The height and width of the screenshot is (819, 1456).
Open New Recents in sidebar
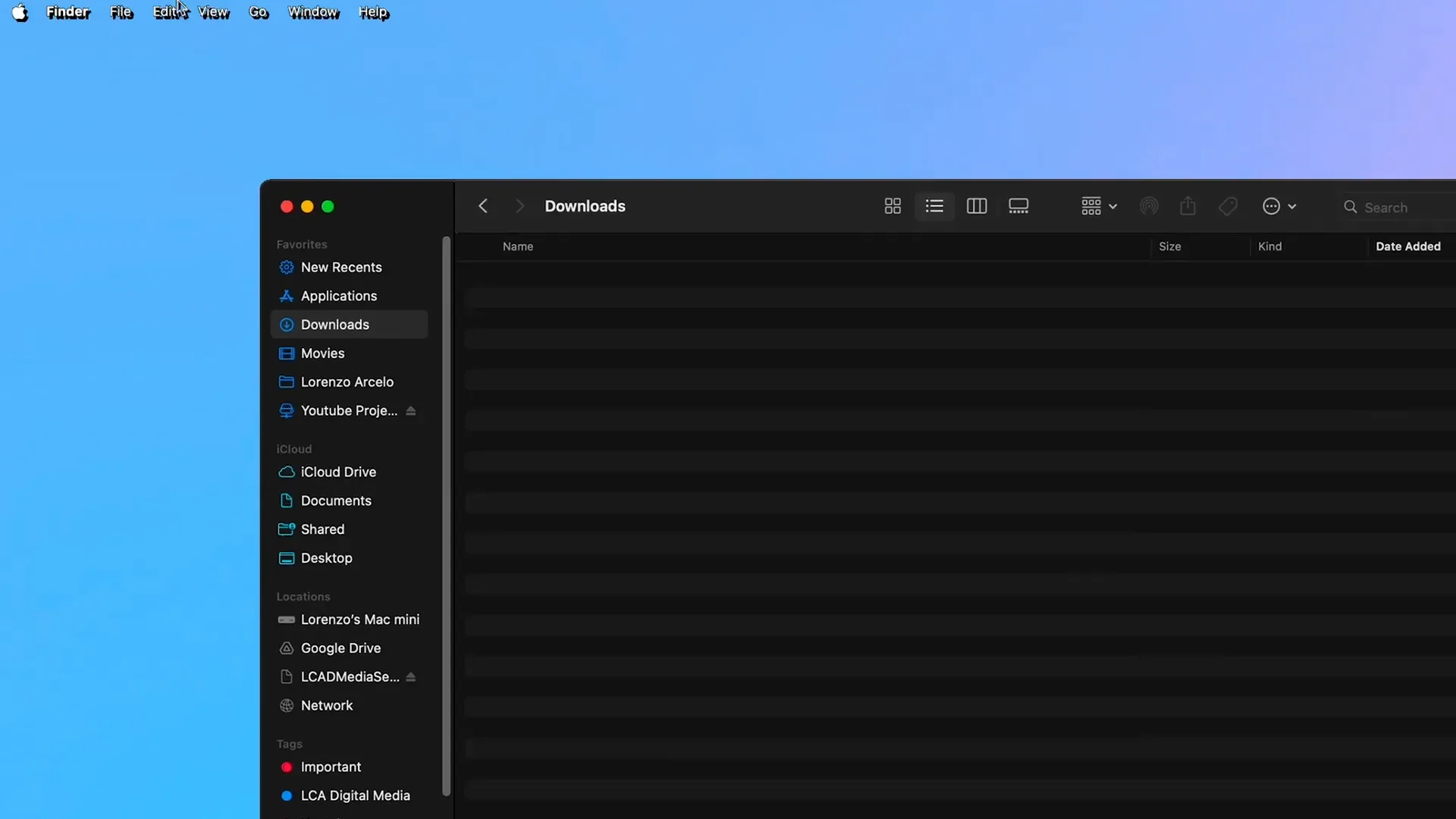350,268
